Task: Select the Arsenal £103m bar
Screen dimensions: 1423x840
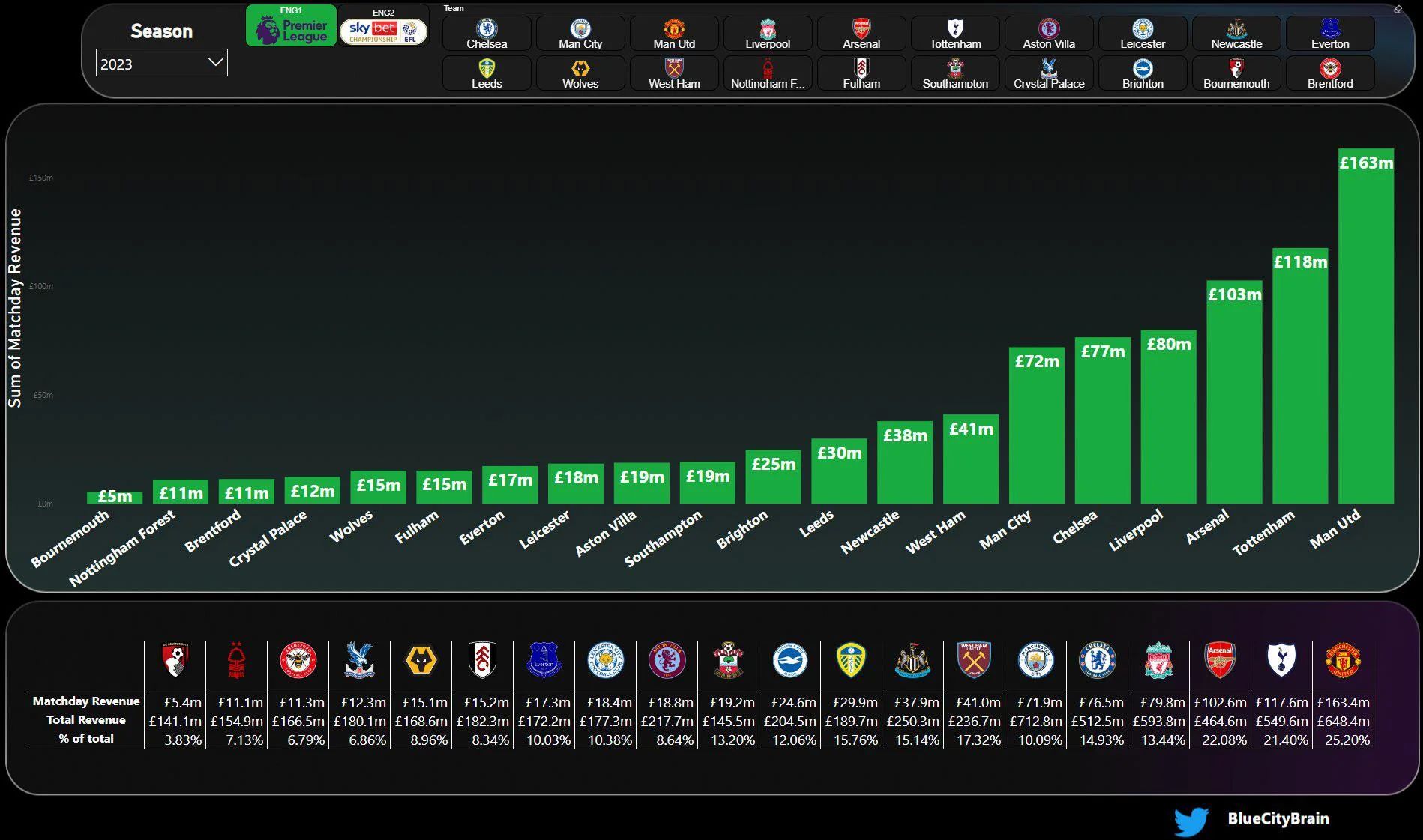Action: tap(1234, 392)
